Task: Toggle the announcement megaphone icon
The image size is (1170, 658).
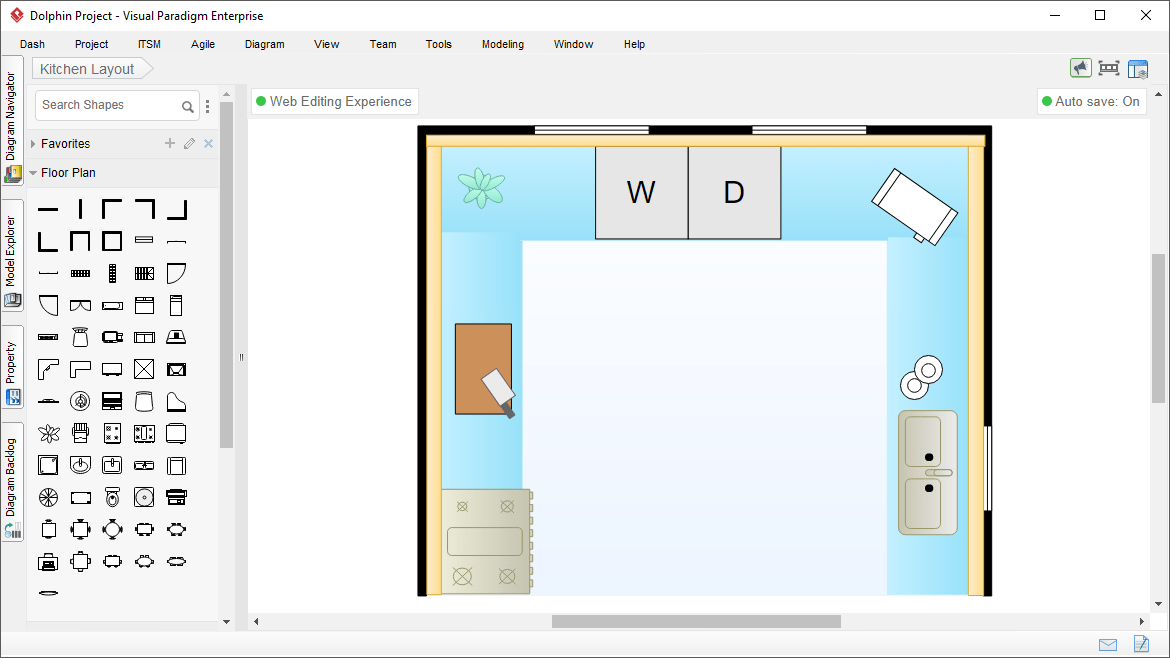Action: 1081,67
